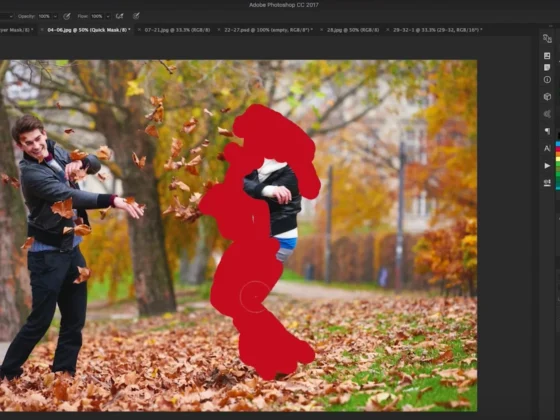
Task: Open the Notes panel icon
Action: pyautogui.click(x=547, y=68)
